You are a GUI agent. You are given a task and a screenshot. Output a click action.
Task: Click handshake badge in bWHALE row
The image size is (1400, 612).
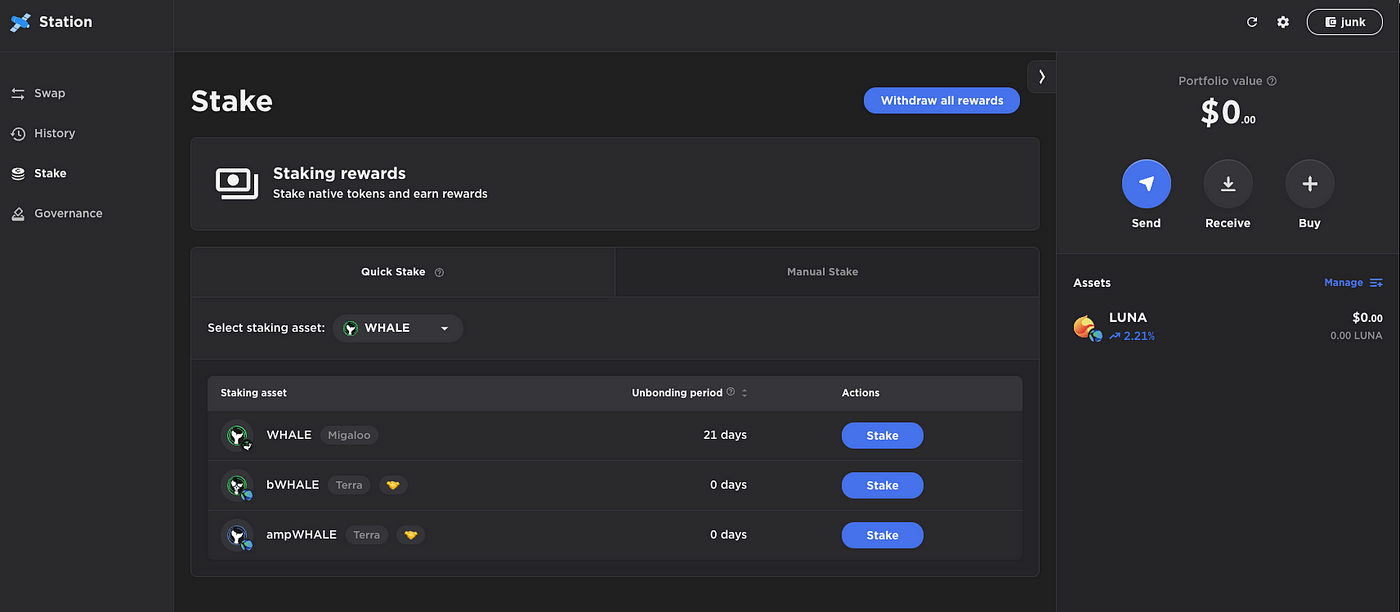[393, 485]
